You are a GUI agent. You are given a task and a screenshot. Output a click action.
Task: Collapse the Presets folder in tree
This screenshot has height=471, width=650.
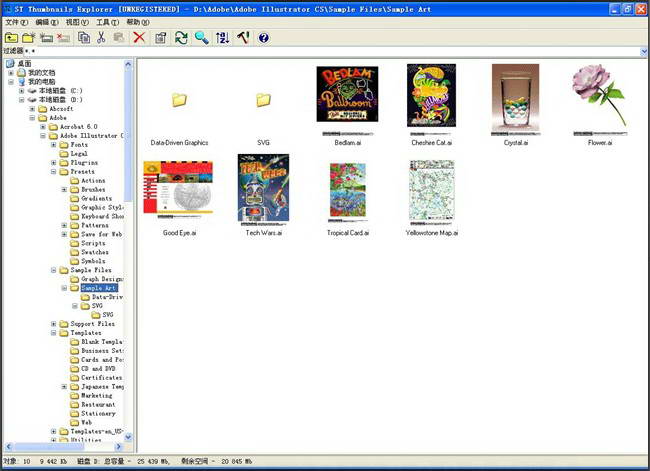click(x=54, y=171)
